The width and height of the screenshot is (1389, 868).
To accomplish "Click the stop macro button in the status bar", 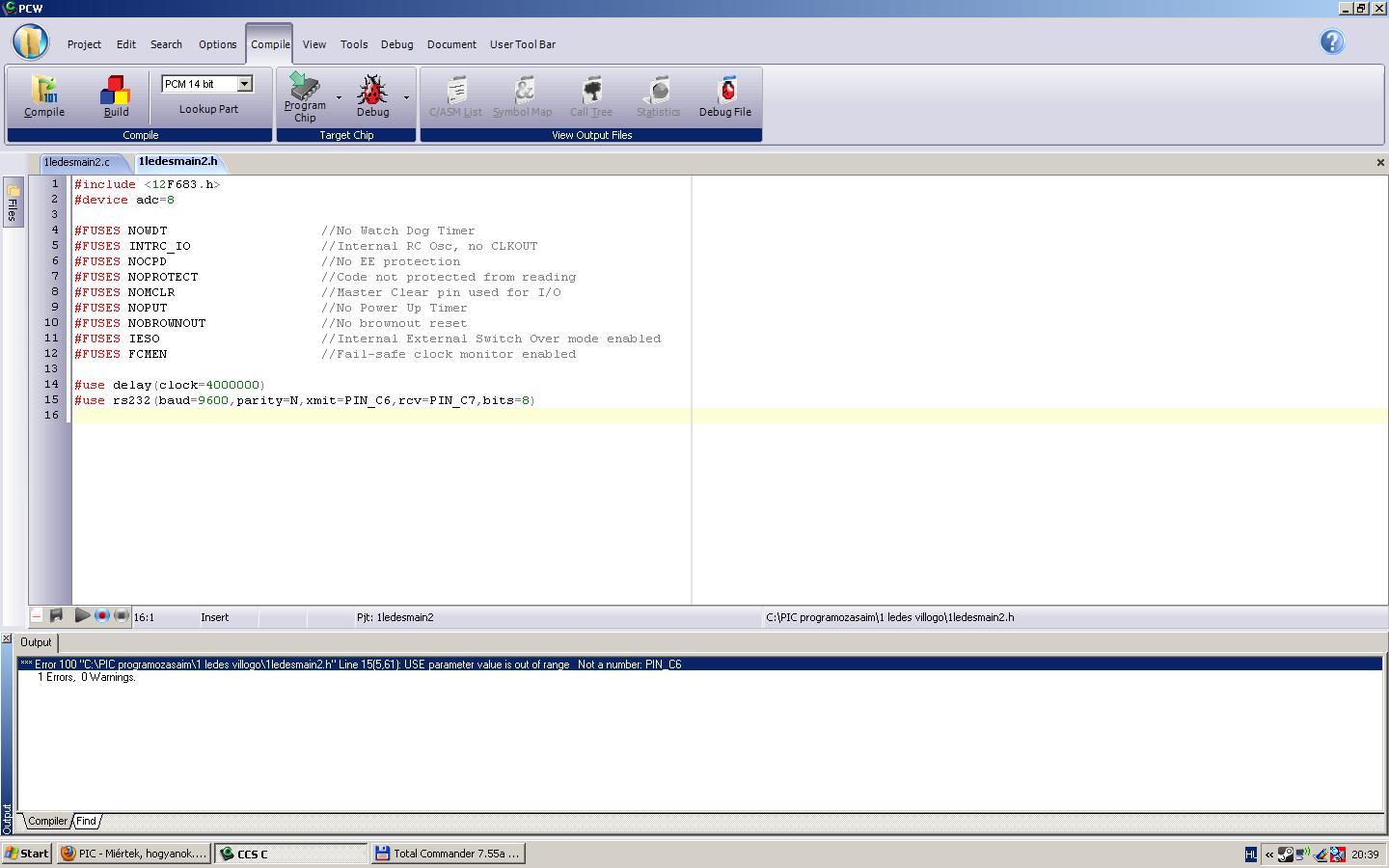I will click(x=122, y=615).
